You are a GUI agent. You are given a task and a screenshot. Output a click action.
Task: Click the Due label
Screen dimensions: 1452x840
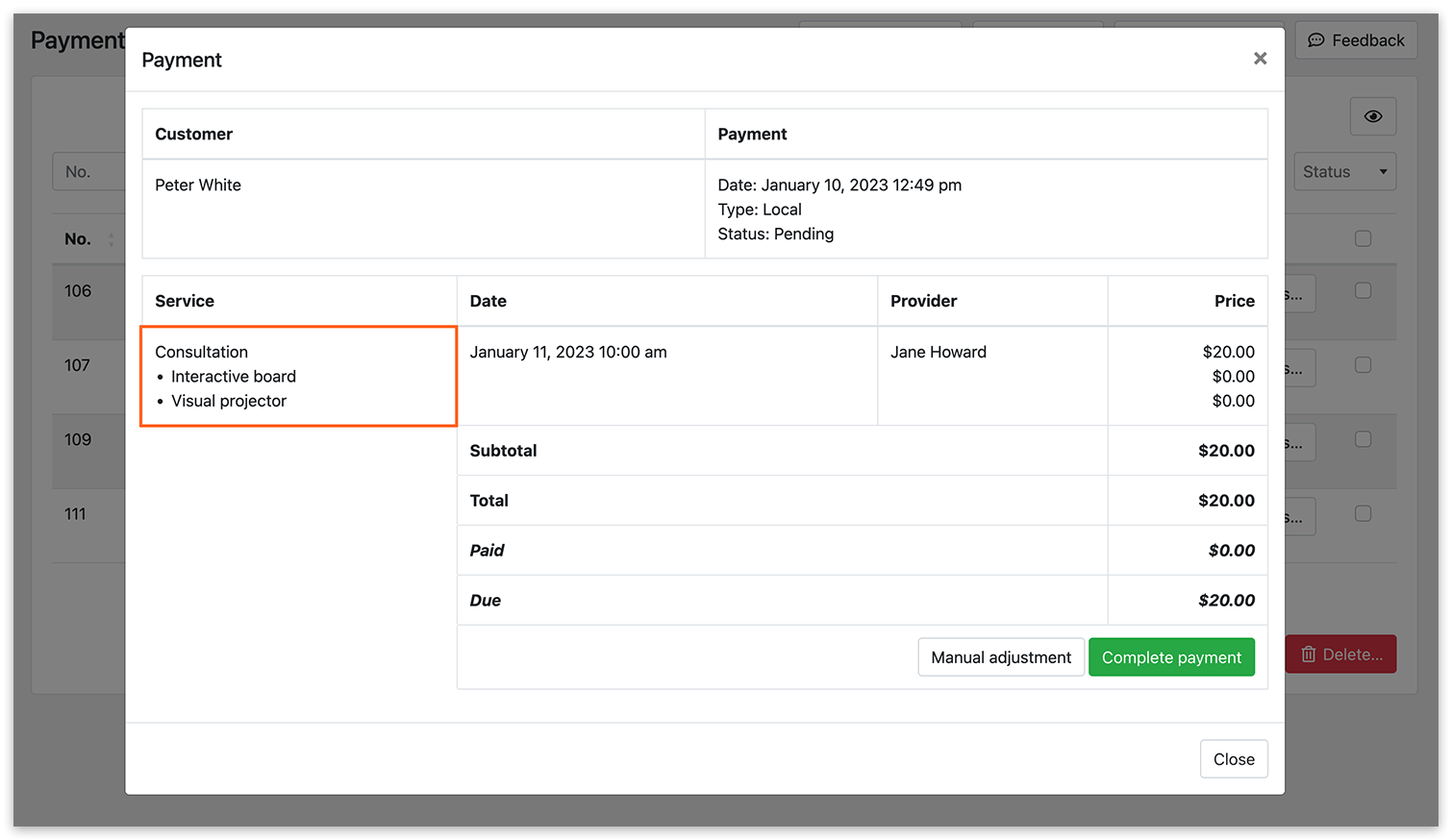coord(485,601)
